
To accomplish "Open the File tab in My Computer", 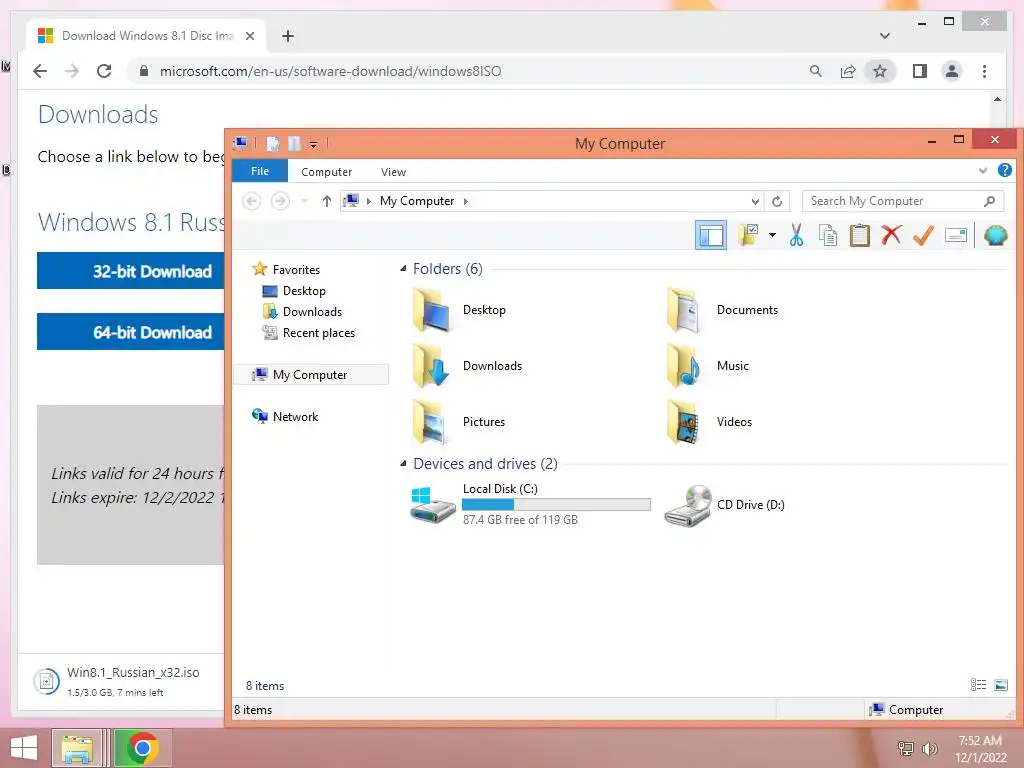I will tap(260, 171).
